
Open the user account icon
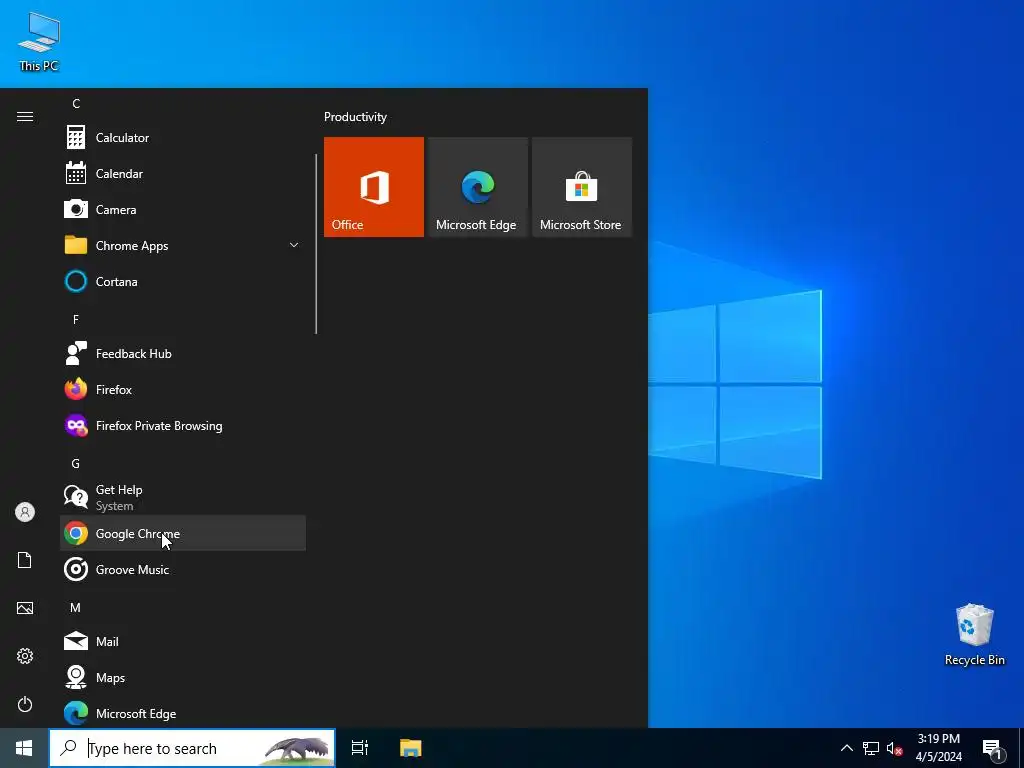pos(25,512)
